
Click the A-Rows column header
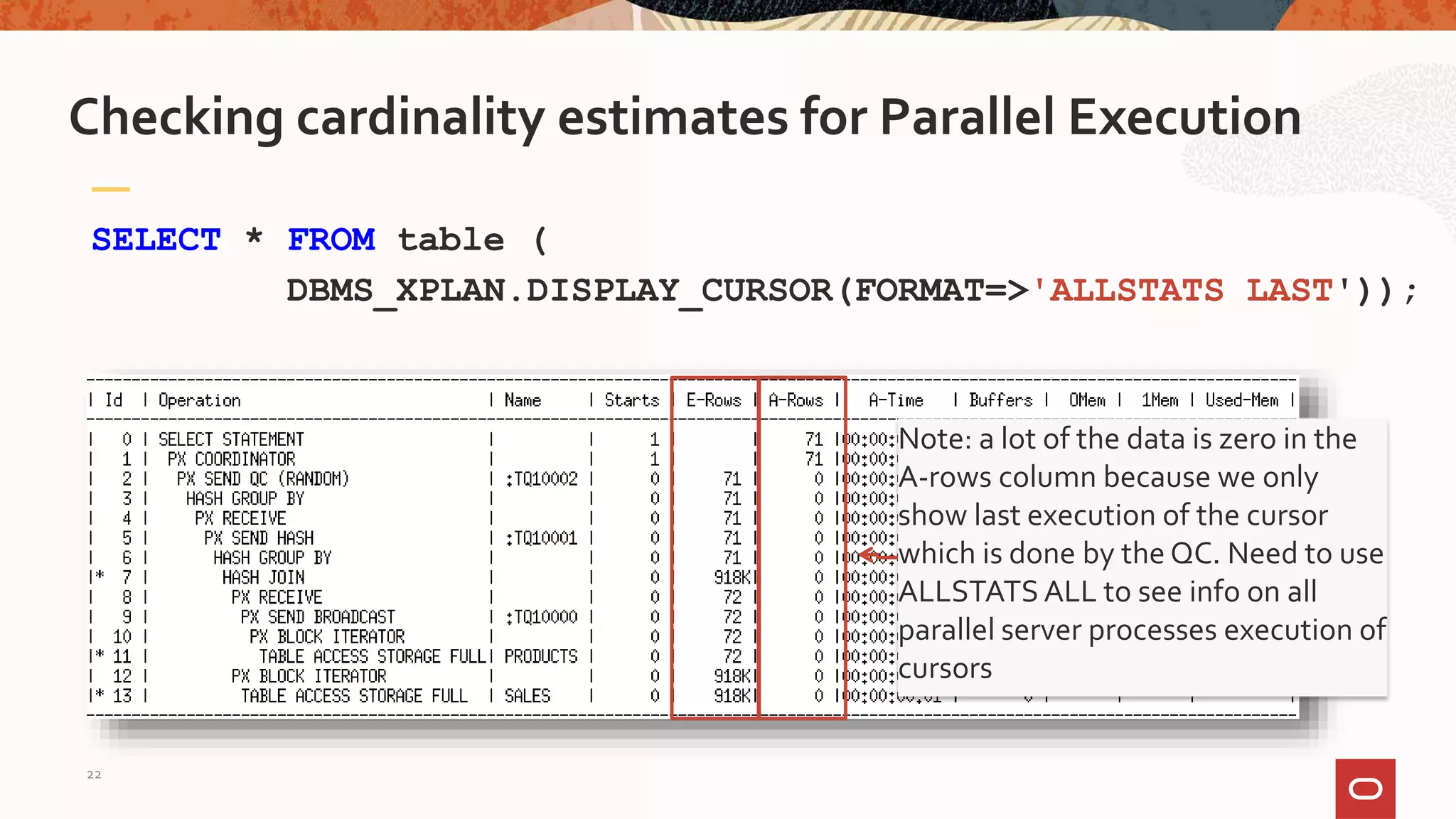click(x=796, y=400)
